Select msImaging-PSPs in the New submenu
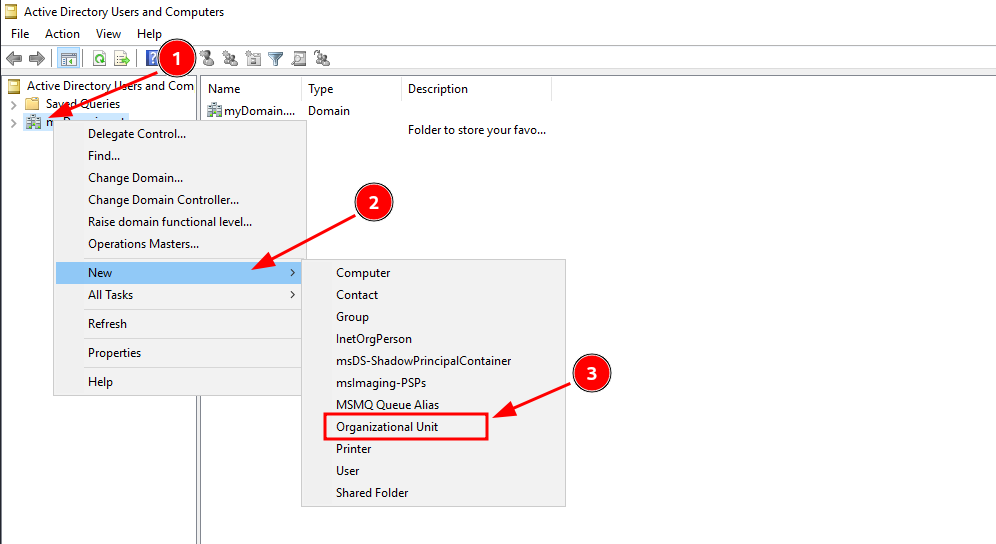The height and width of the screenshot is (544, 996). pyautogui.click(x=433, y=383)
